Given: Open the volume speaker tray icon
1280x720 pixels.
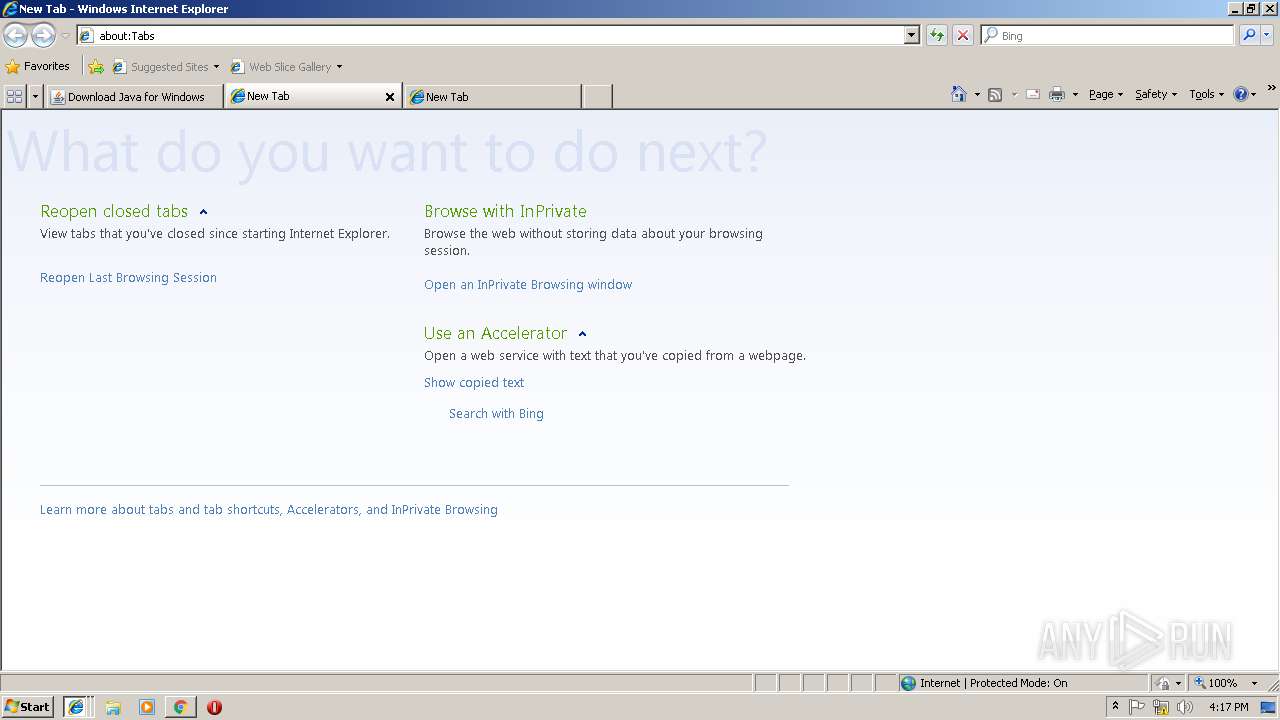Looking at the screenshot, I should pyautogui.click(x=1185, y=707).
